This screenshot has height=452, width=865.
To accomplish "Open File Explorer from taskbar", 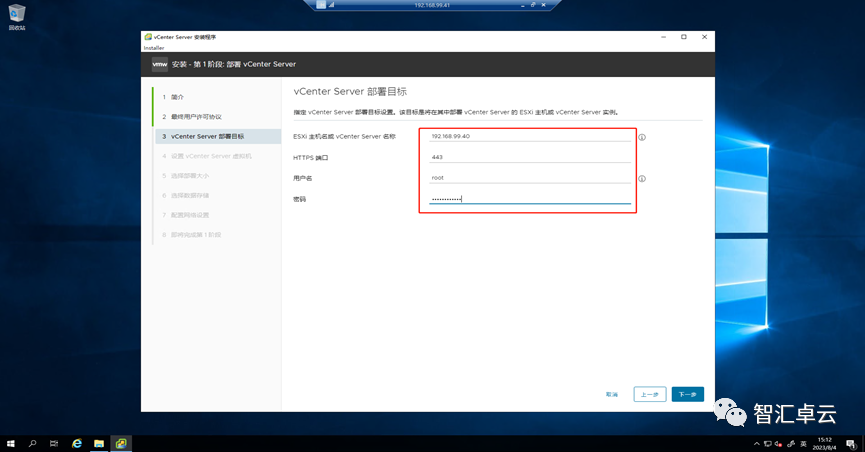I will pos(99,443).
